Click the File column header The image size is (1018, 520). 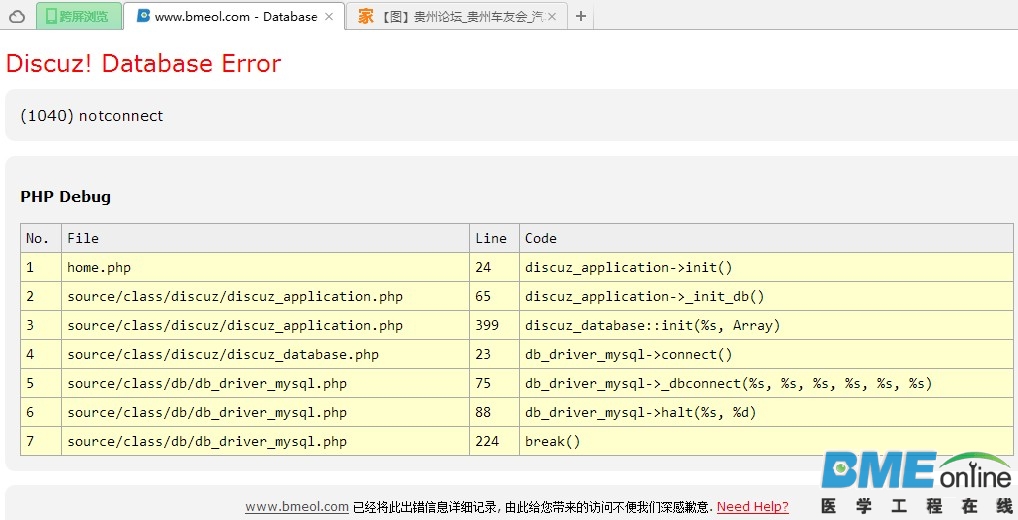(x=265, y=238)
